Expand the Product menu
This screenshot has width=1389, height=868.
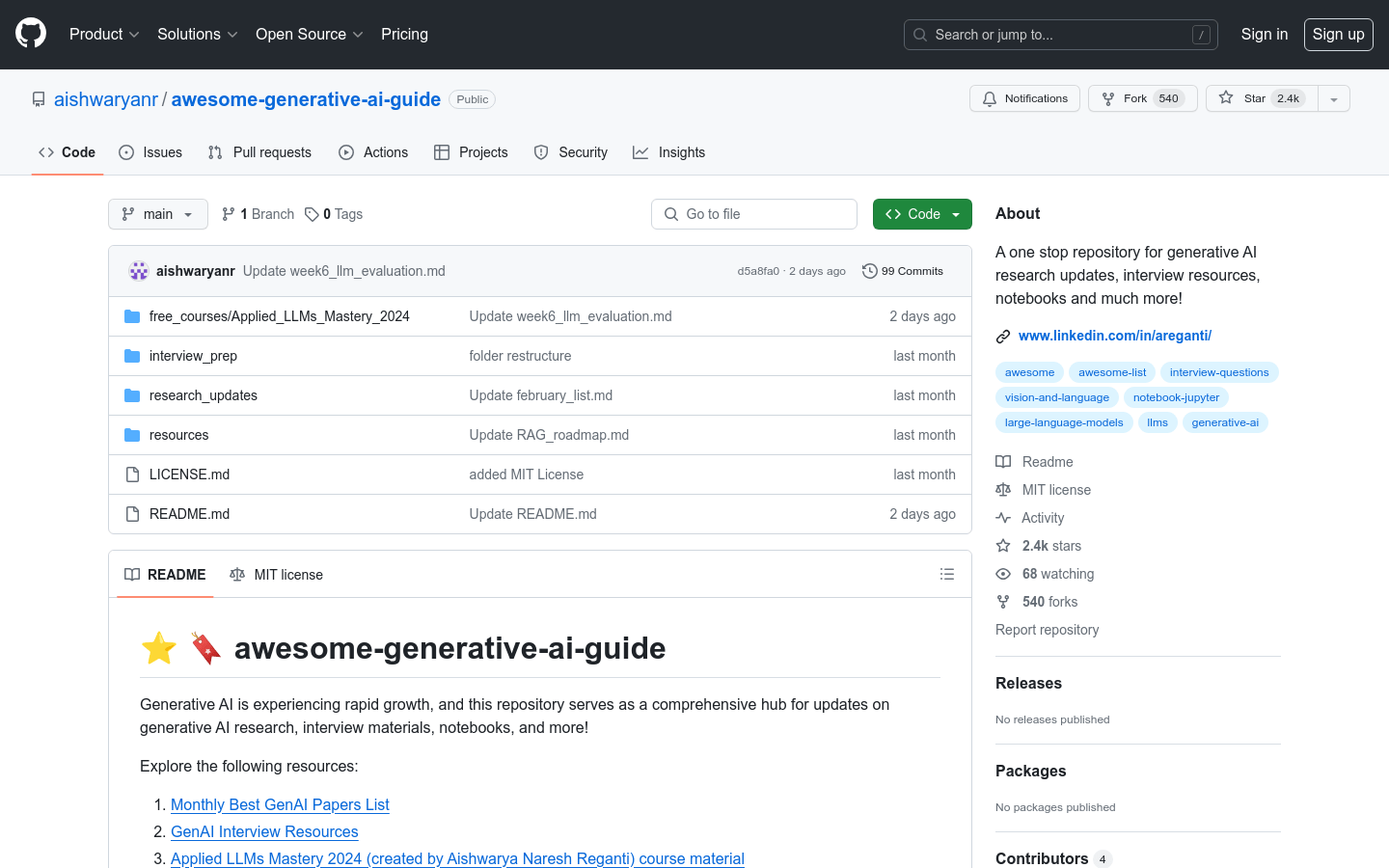[x=103, y=34]
